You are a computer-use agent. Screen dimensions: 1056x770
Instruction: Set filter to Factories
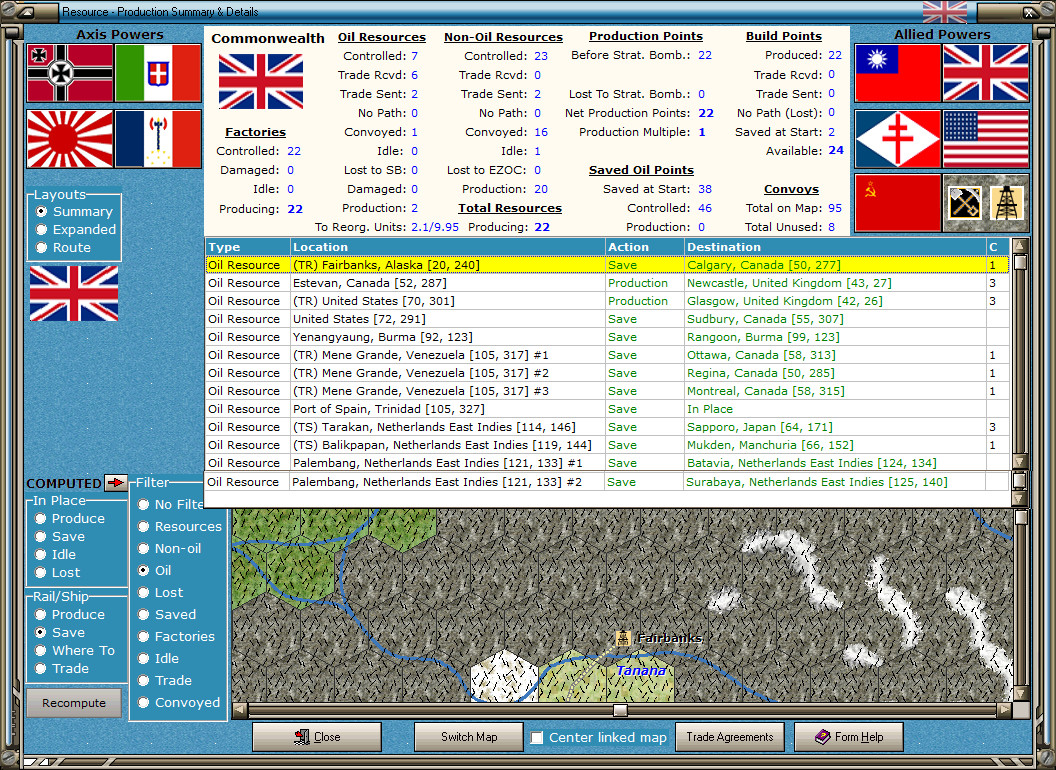click(143, 637)
